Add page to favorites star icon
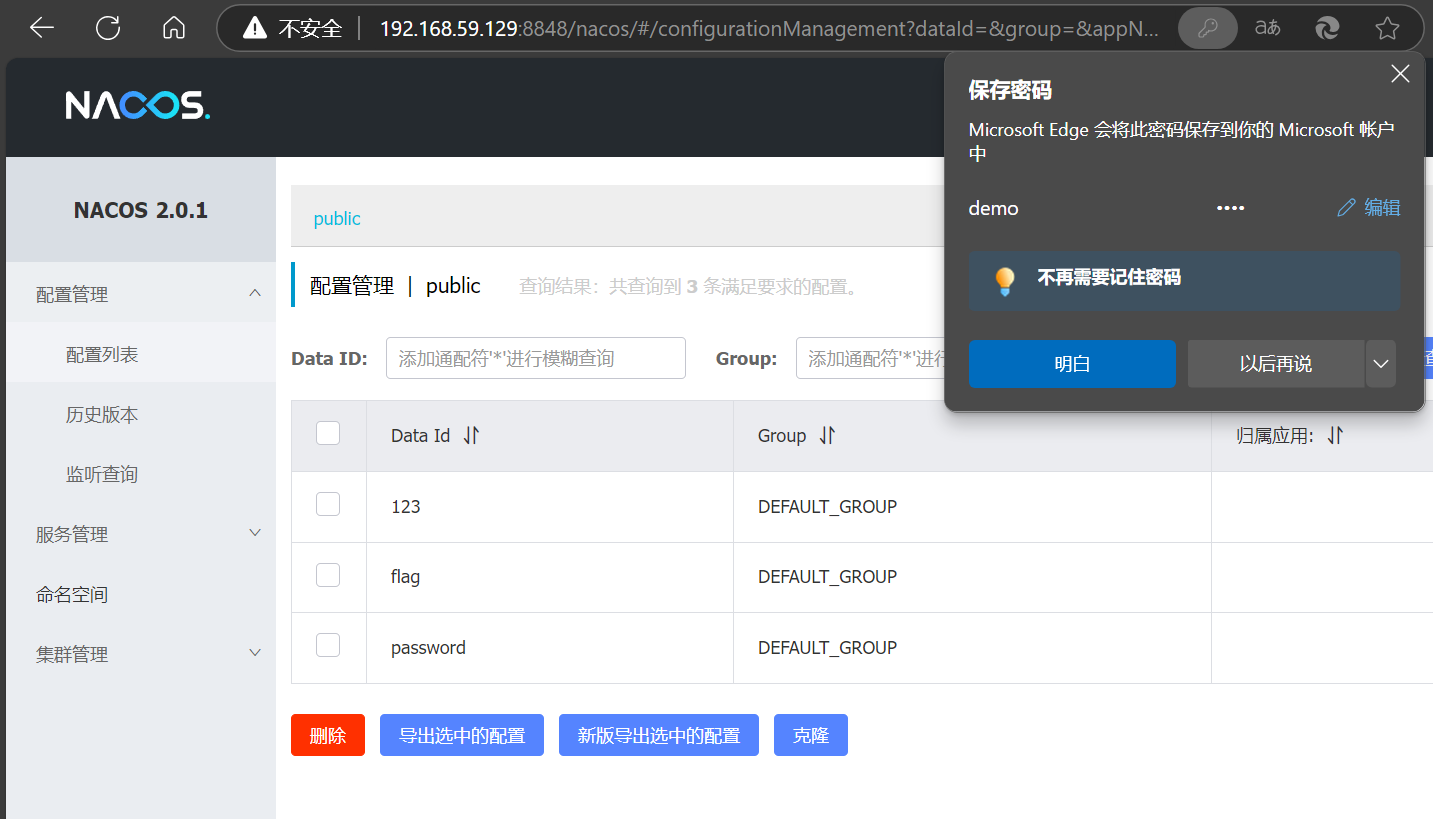The image size is (1433, 819). click(1387, 28)
